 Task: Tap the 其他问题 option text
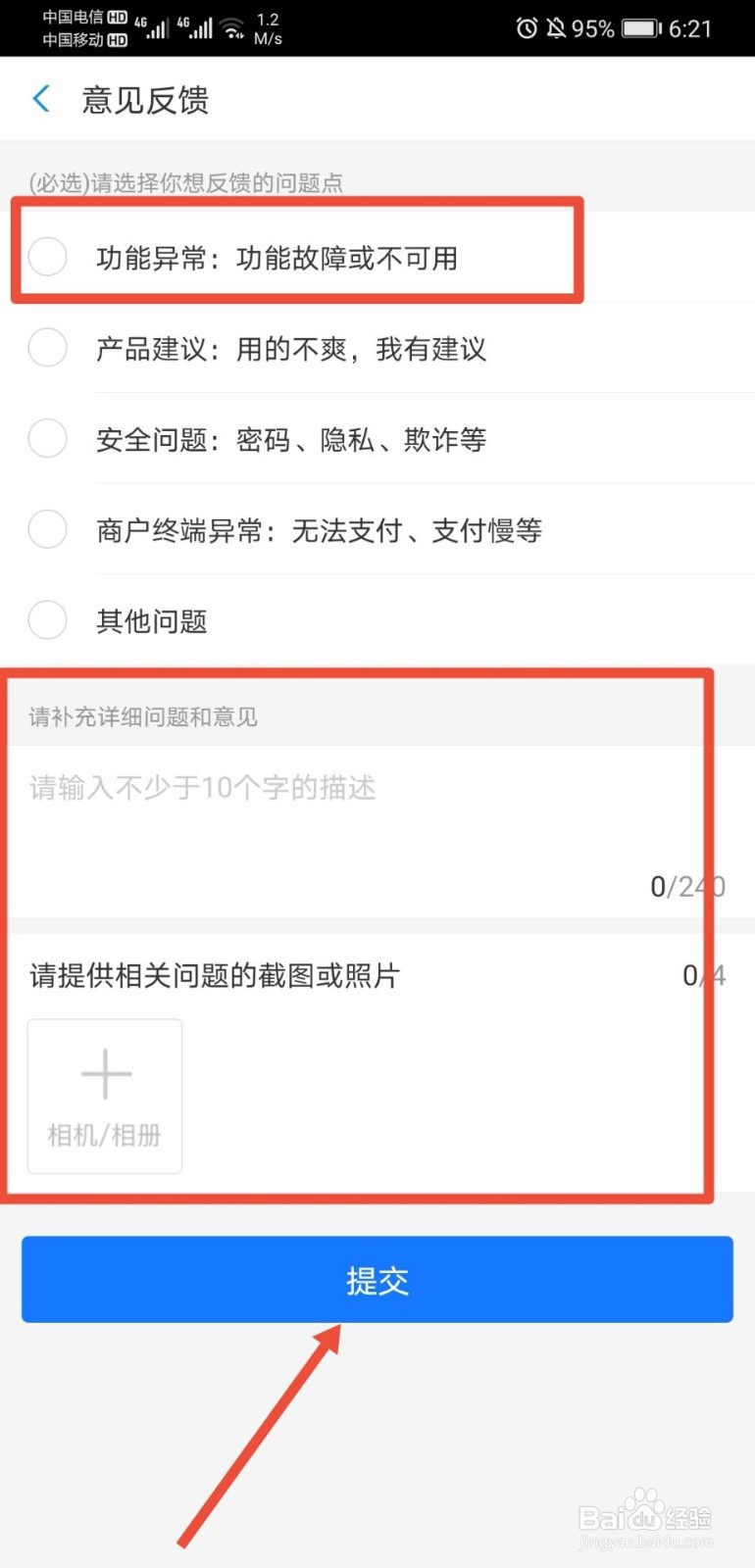coord(152,621)
